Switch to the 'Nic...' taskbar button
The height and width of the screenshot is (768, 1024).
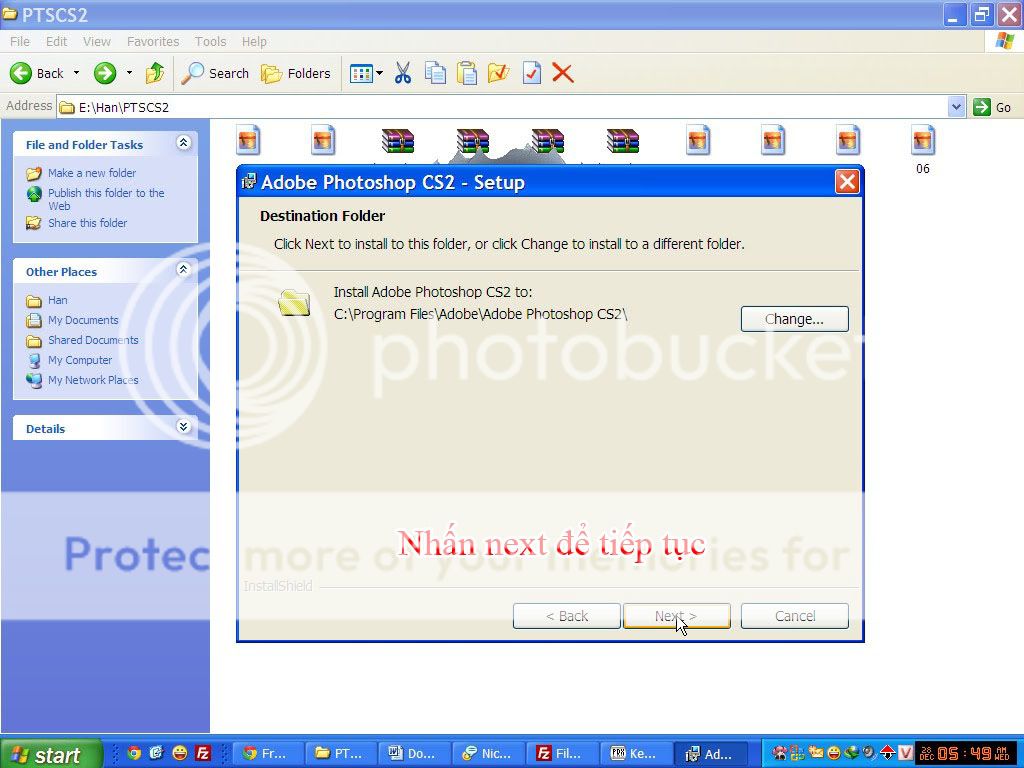tap(490, 754)
